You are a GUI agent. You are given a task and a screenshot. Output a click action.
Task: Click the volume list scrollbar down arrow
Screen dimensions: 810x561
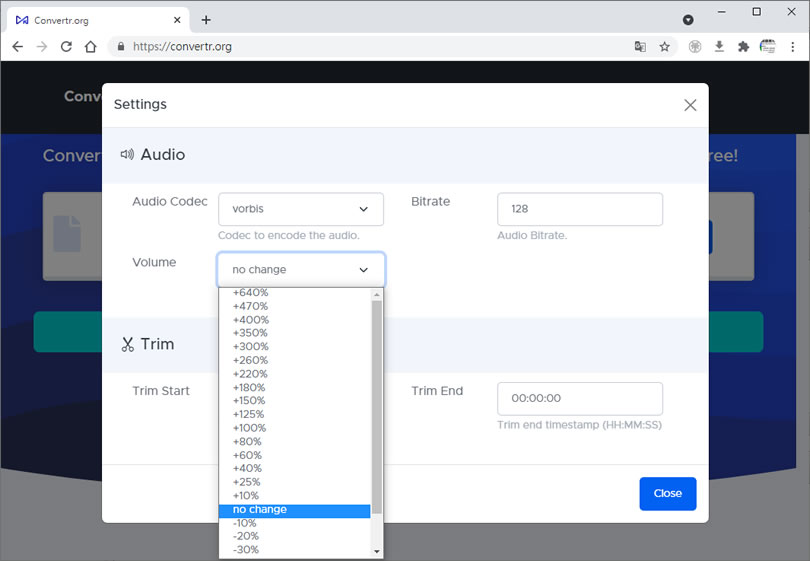click(377, 552)
